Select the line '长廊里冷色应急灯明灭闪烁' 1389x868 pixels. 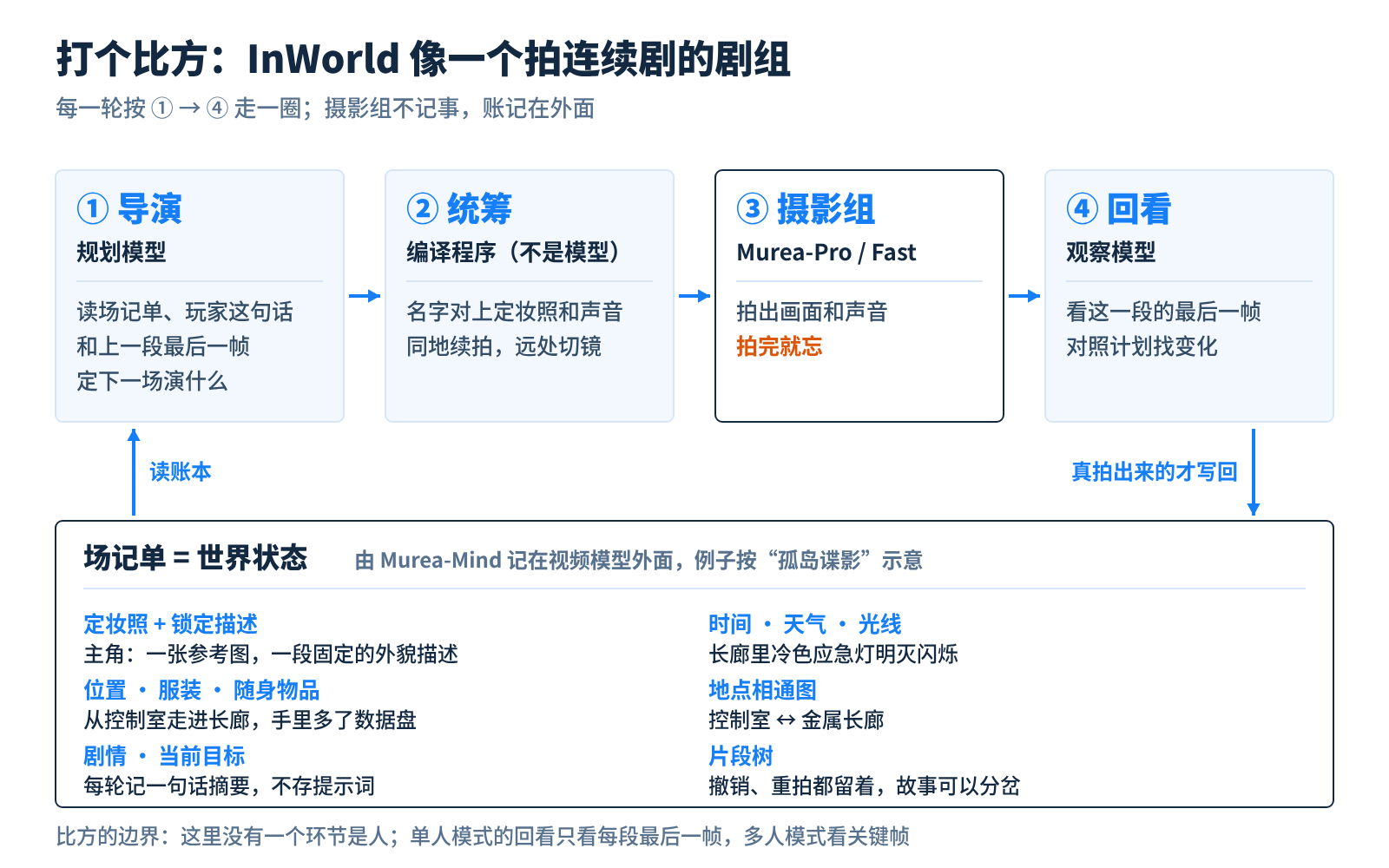click(x=833, y=654)
